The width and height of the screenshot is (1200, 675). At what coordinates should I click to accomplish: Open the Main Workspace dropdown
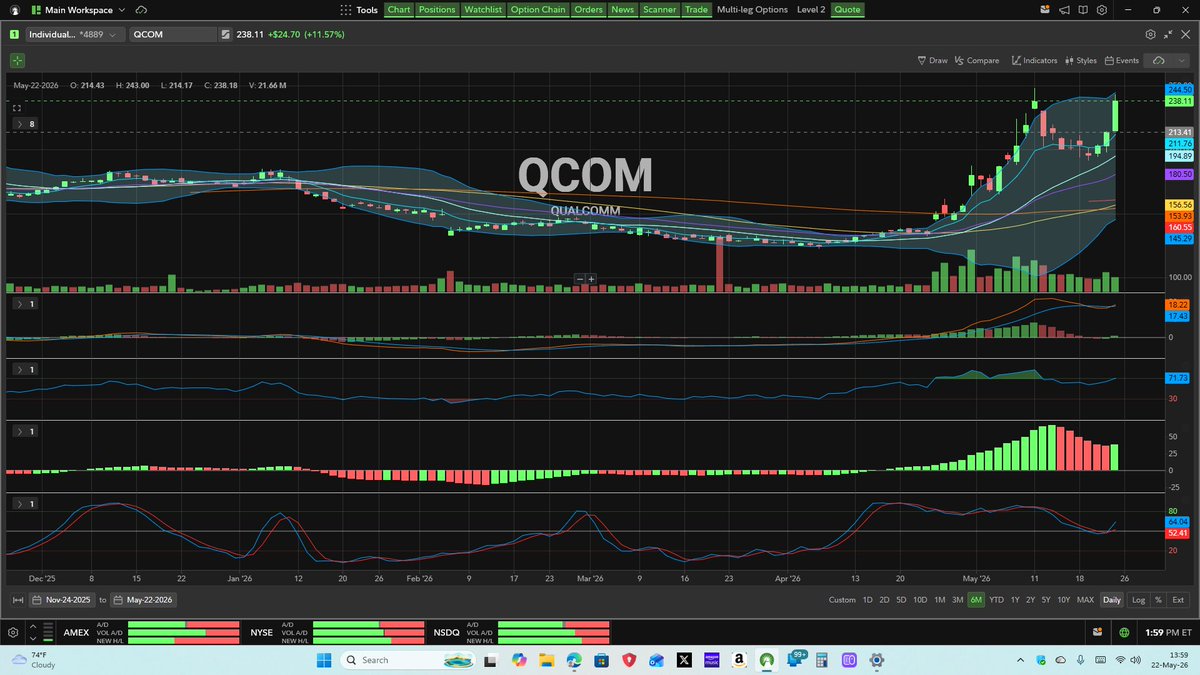pos(80,9)
